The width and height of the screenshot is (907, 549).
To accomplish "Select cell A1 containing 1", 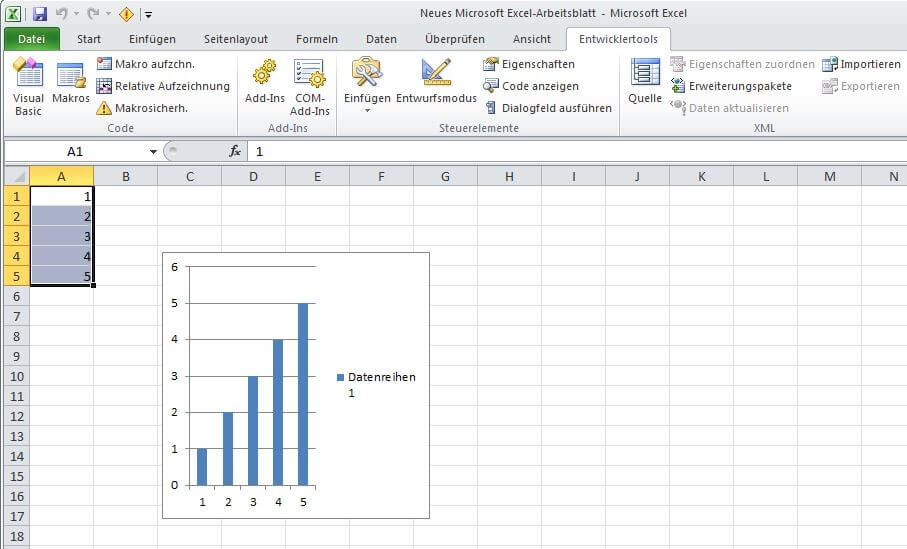I will coord(61,196).
